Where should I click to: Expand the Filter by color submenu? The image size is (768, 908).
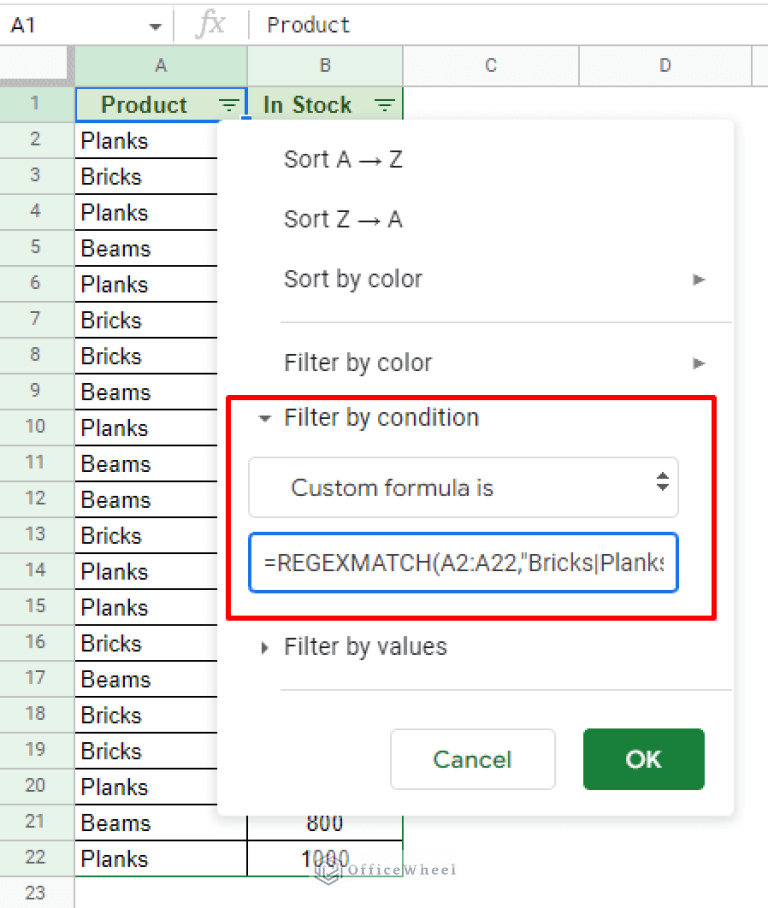coord(698,363)
